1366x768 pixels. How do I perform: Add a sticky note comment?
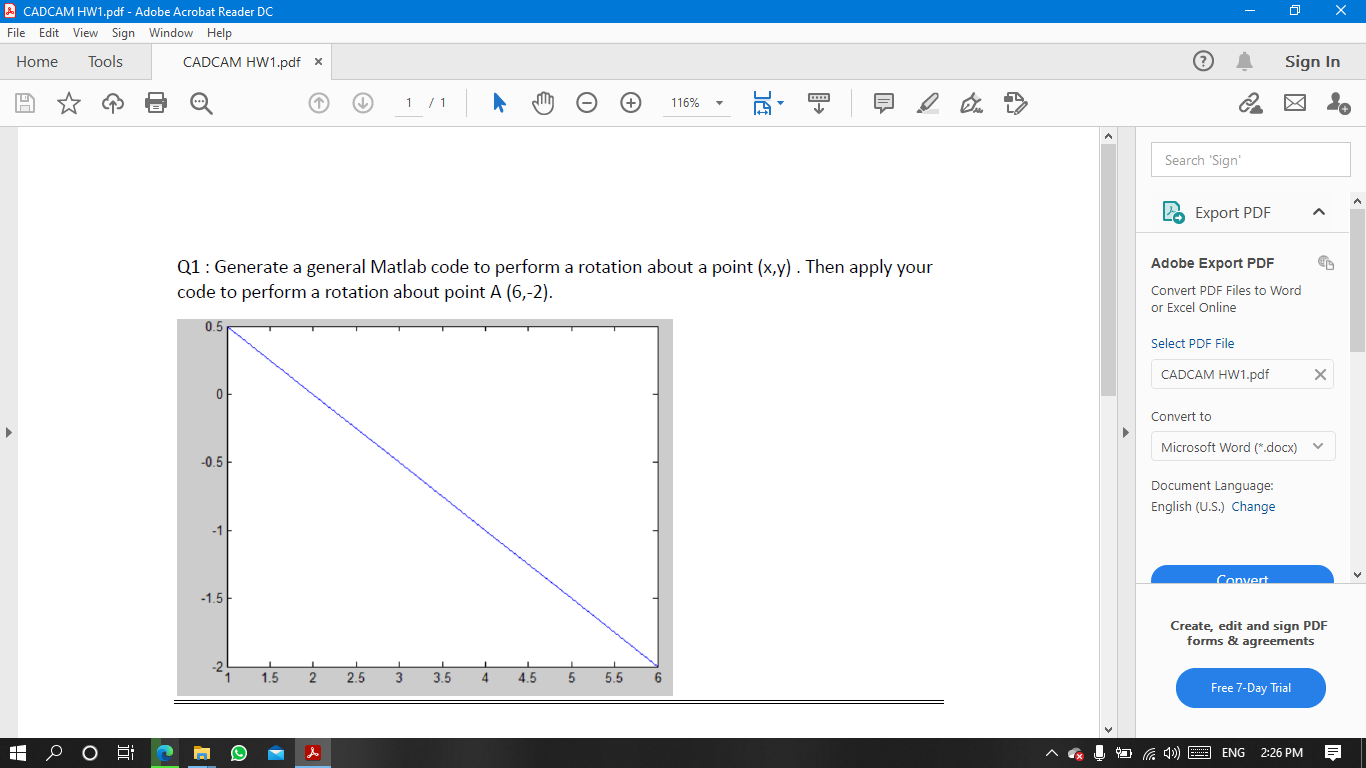pyautogui.click(x=883, y=103)
